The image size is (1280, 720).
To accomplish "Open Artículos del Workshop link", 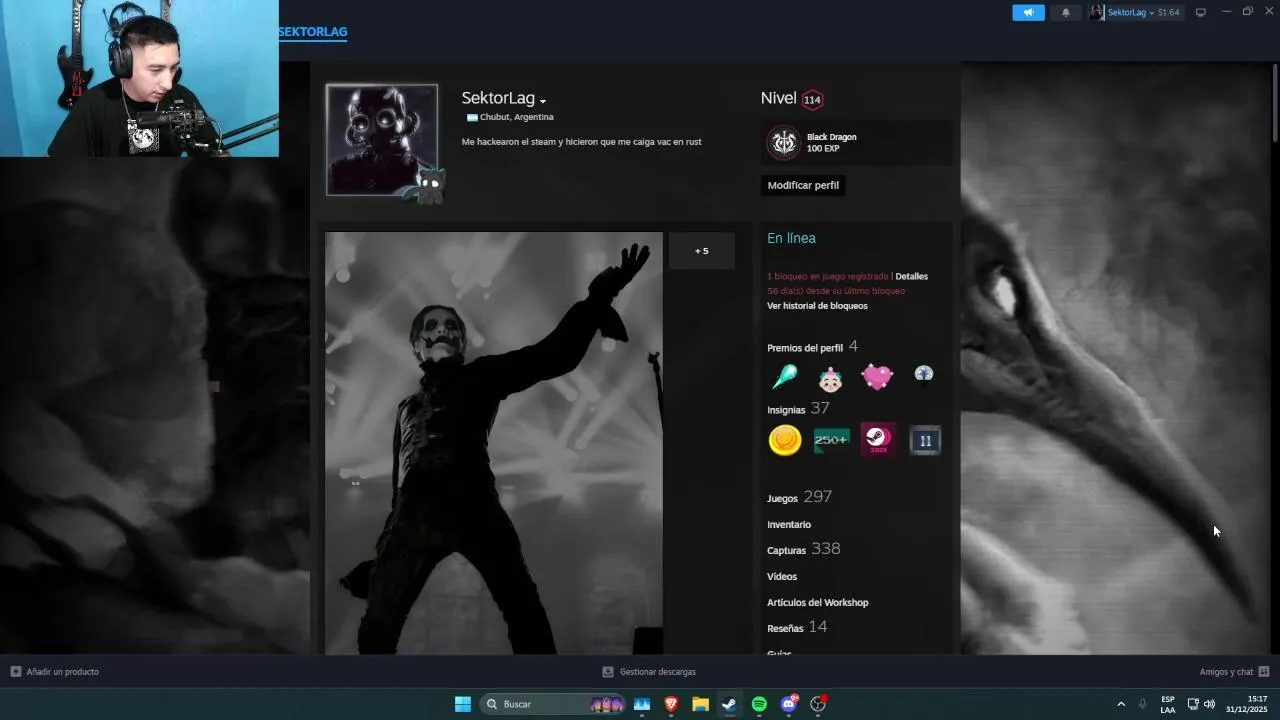I will pyautogui.click(x=817, y=602).
